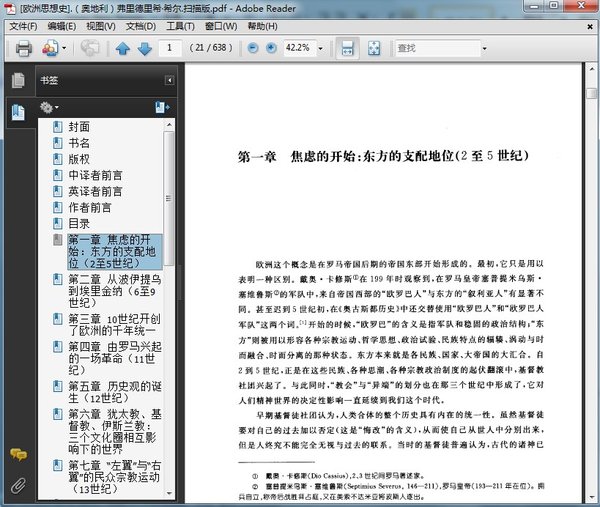Screen dimensions: 600x507
Task: Collapse the bookmarks panel with arrow button
Action: (169, 80)
